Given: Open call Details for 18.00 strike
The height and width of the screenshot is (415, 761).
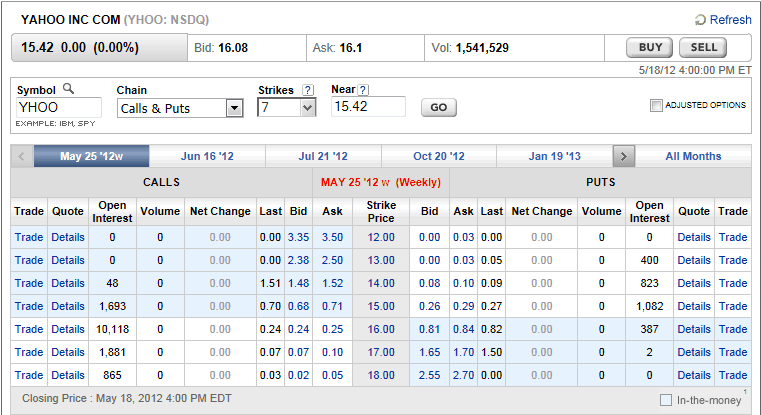Looking at the screenshot, I should coord(68,375).
